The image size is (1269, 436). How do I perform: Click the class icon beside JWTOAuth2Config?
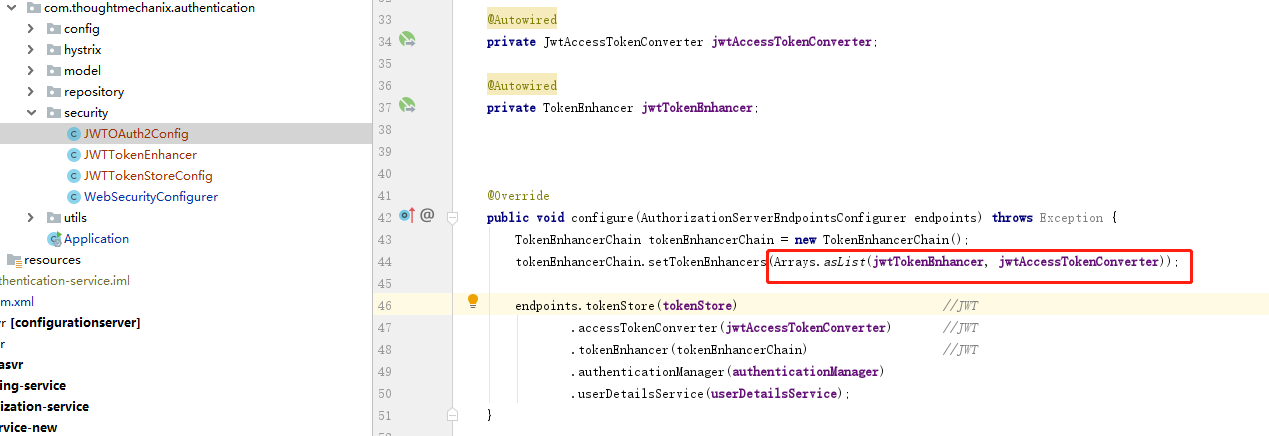[x=73, y=134]
